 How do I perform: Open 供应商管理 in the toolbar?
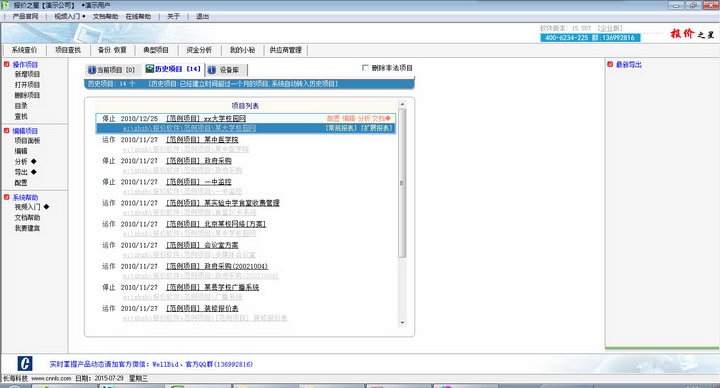(x=285, y=50)
